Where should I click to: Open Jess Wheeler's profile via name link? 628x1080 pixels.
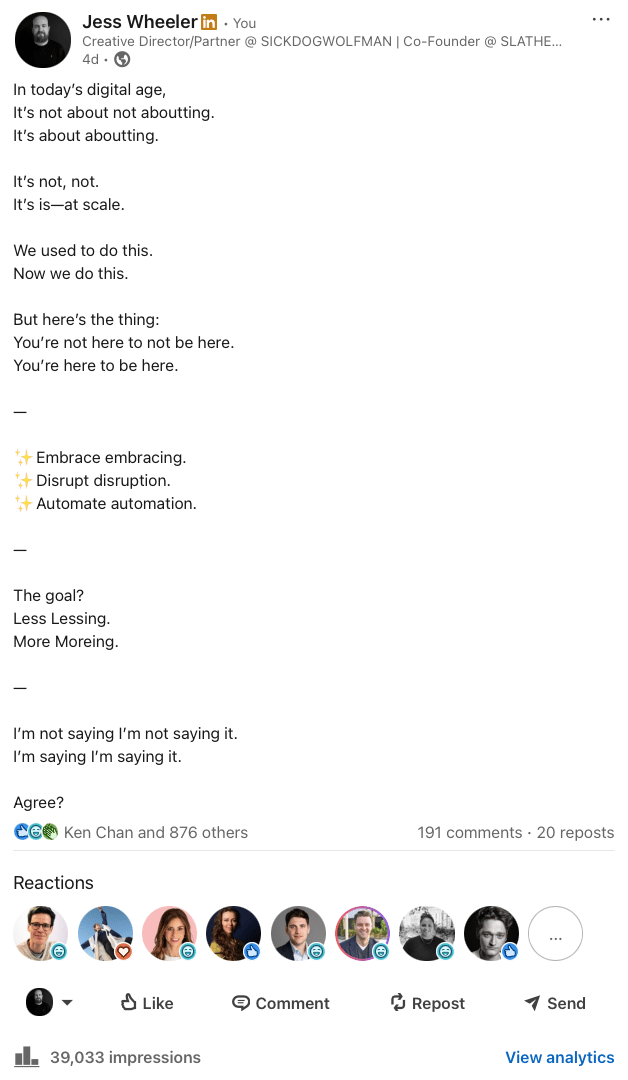click(x=140, y=22)
